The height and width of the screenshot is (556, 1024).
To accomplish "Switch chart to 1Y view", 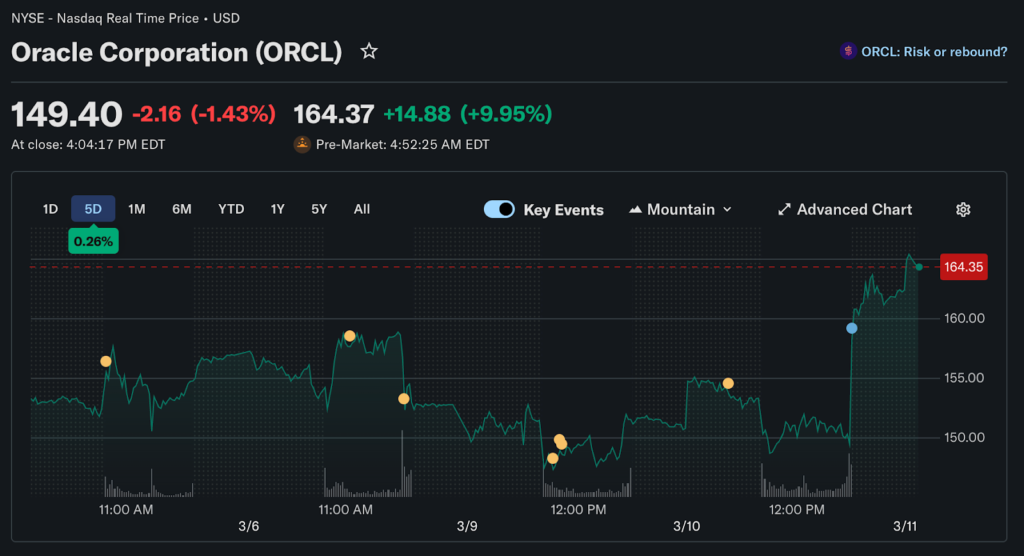I will click(278, 209).
